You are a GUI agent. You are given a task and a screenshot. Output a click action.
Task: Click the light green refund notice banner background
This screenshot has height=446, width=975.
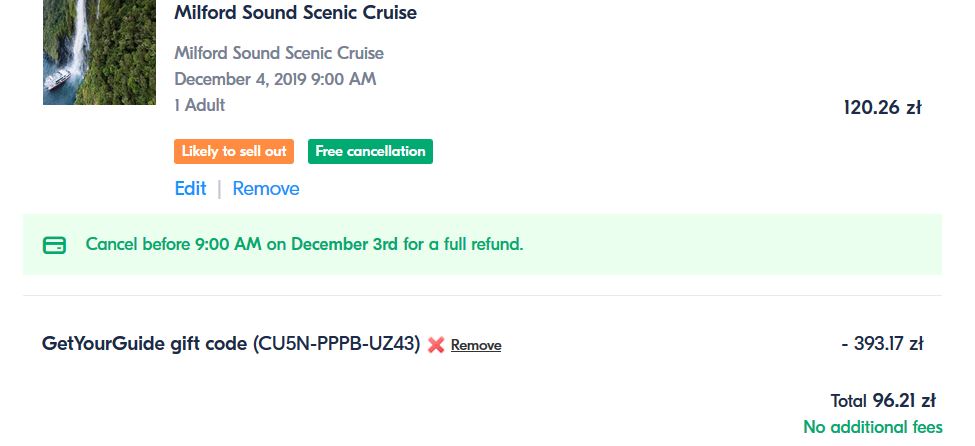pyautogui.click(x=483, y=244)
